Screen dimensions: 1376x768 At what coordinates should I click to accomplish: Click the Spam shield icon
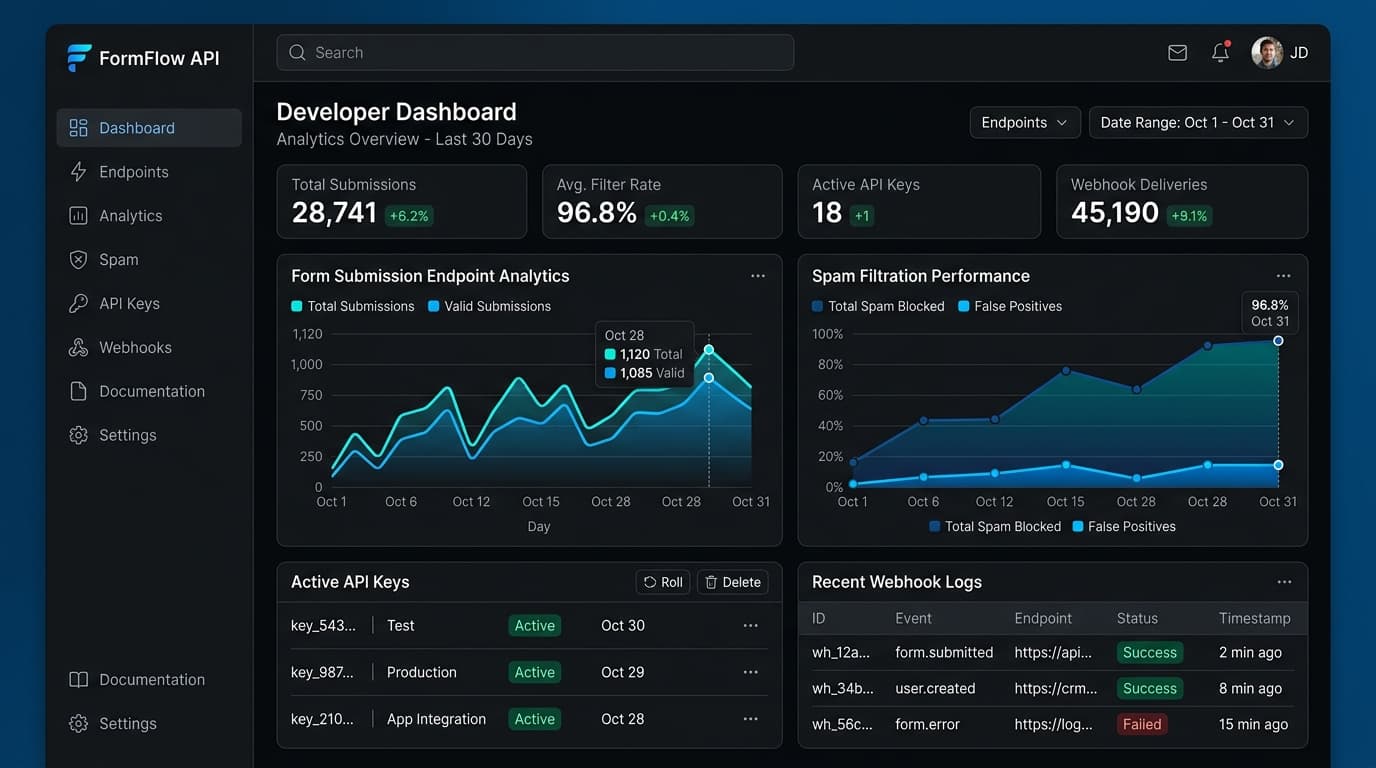(x=78, y=260)
